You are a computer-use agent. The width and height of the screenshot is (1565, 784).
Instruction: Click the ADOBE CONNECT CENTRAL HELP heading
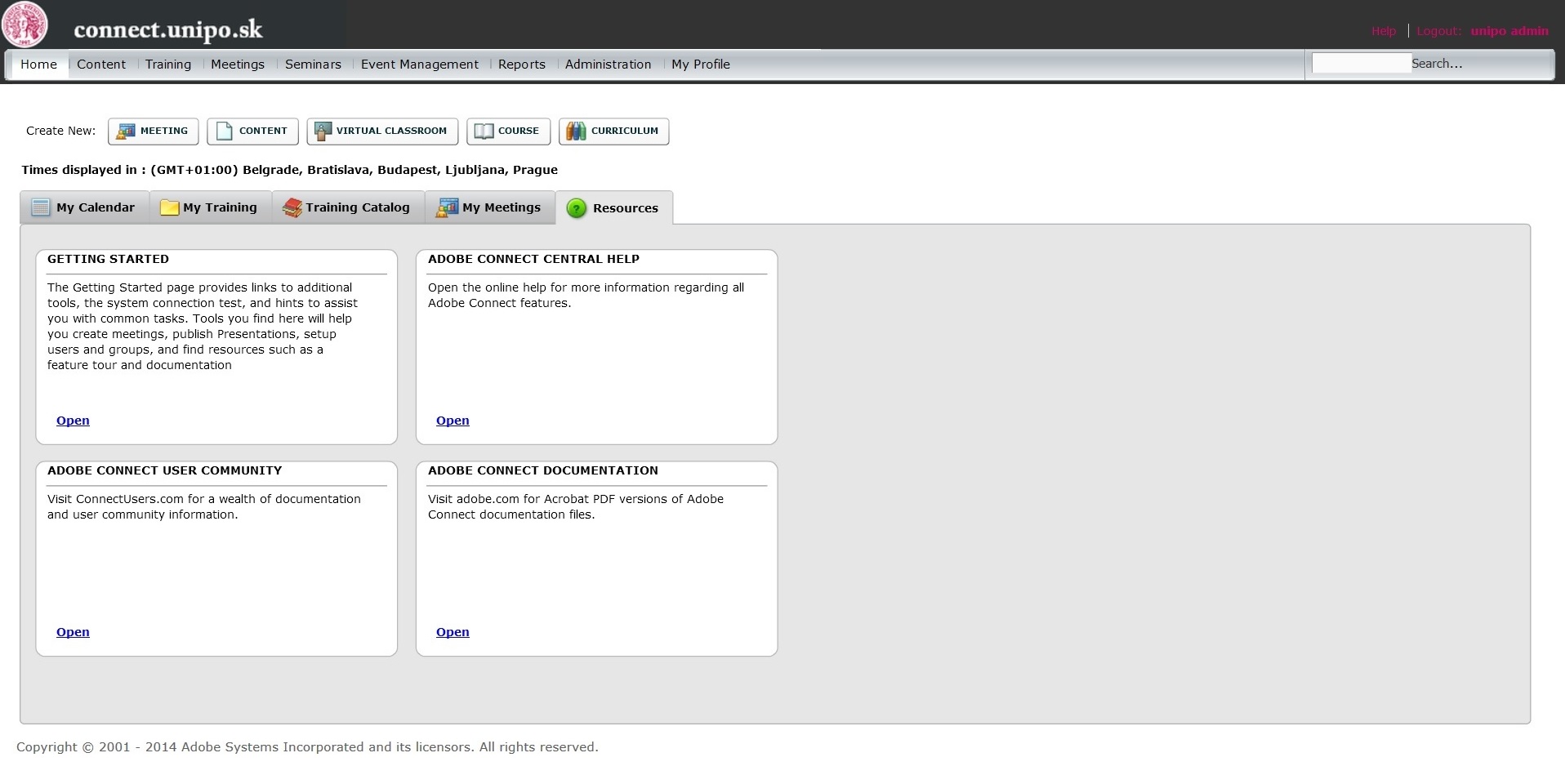[533, 259]
